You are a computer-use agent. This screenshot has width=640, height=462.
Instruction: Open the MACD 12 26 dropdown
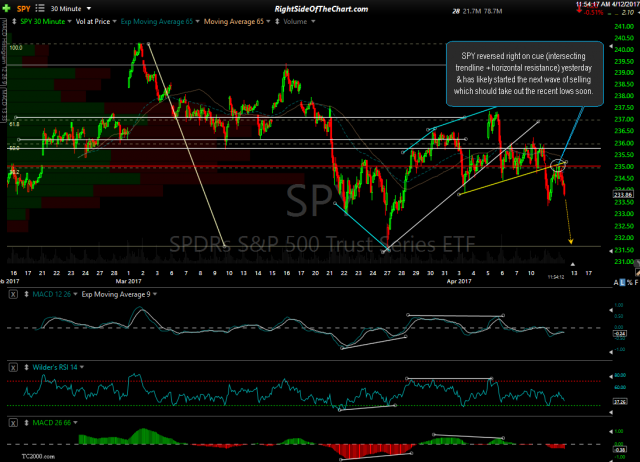coord(75,294)
